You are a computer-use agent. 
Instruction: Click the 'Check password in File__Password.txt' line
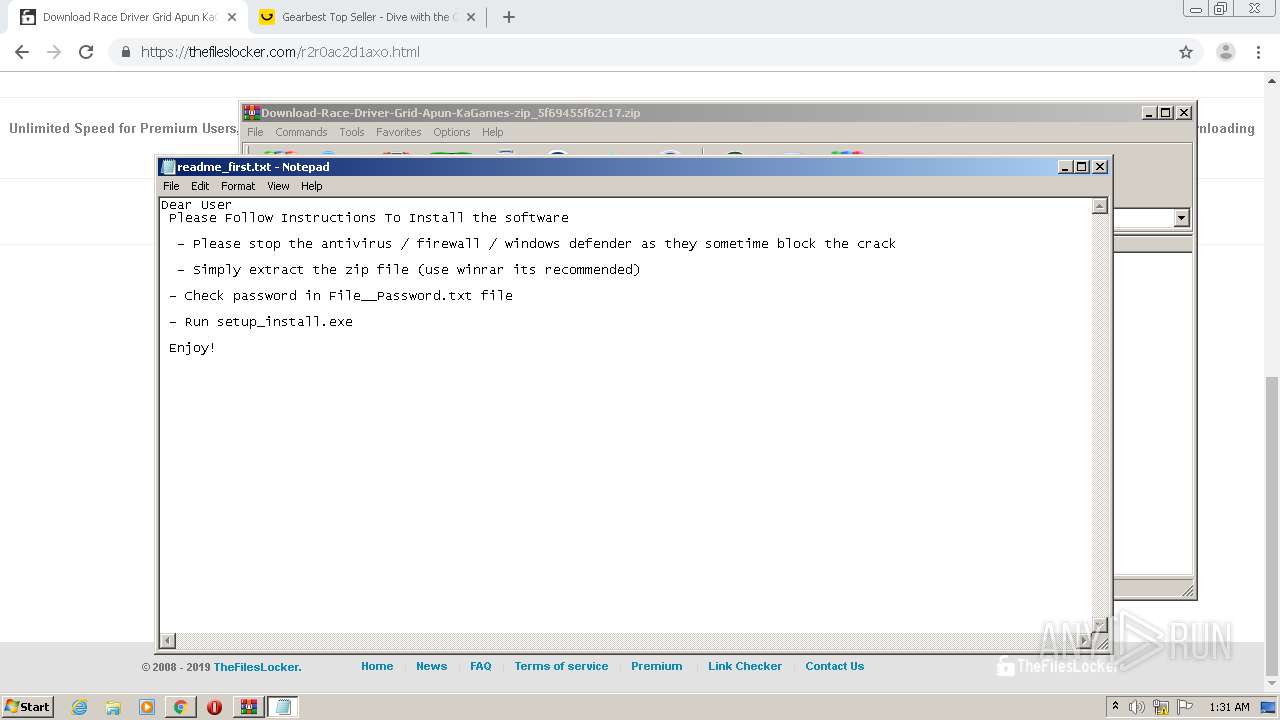coord(340,296)
